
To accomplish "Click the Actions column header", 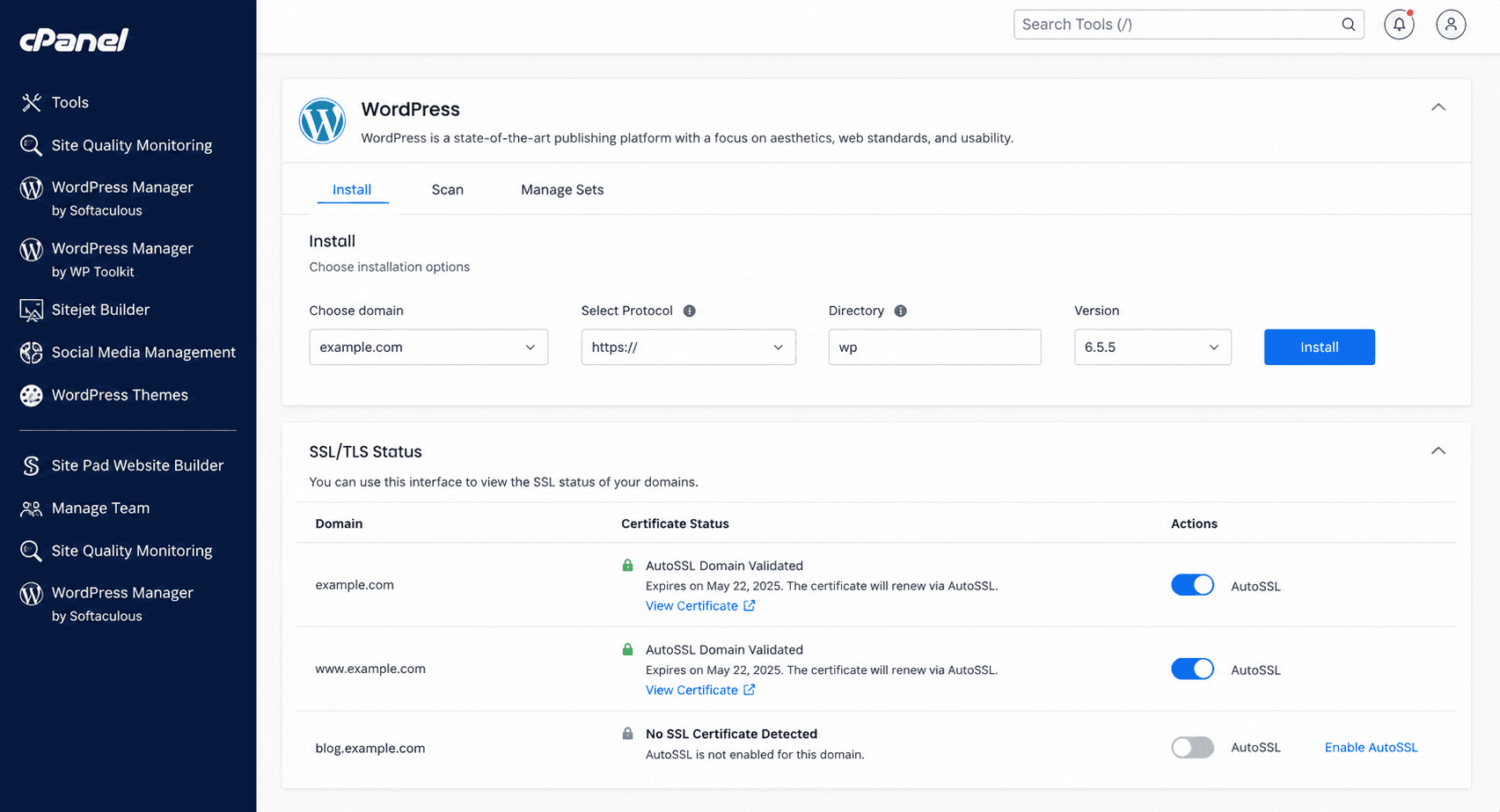I will click(x=1194, y=523).
